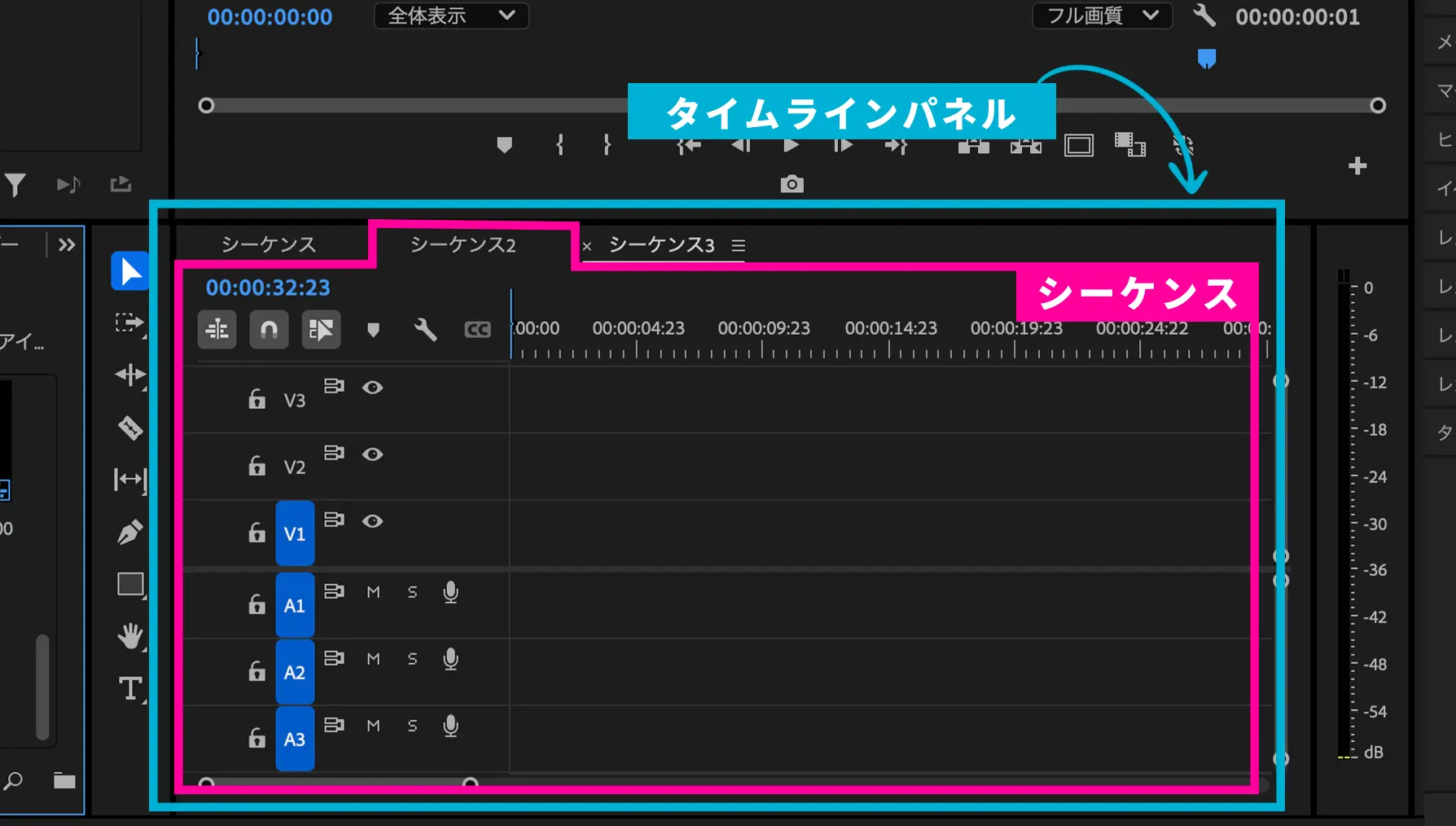Switch to the first シーケンス tab
Screen dimensions: 1456x826
(269, 244)
